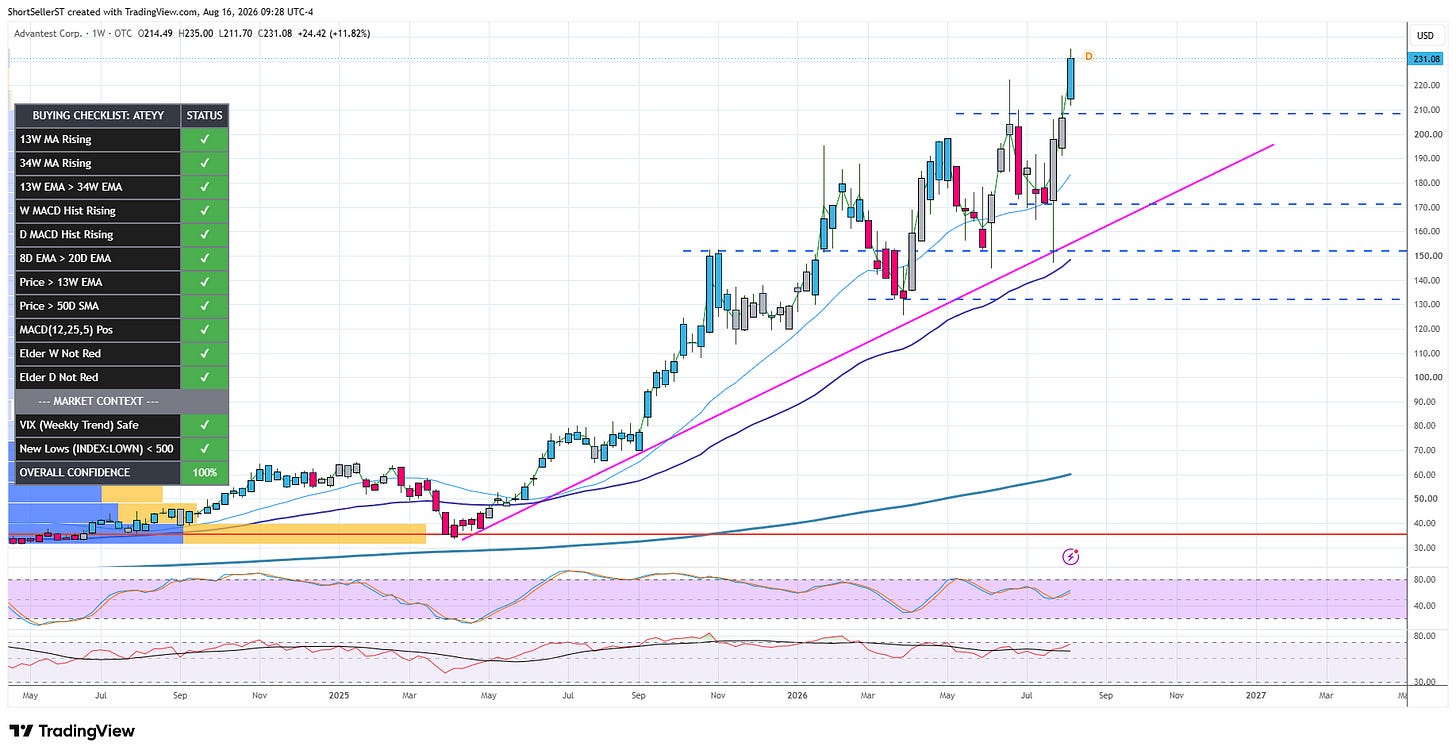Click the 170.00 price axis label

coord(1426,207)
